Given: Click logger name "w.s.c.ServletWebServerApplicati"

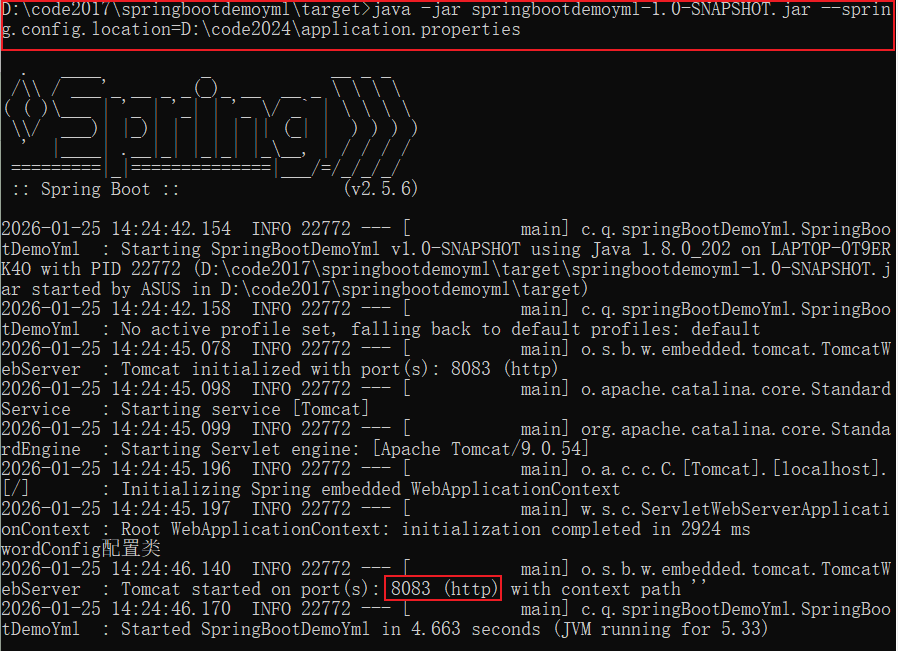Looking at the screenshot, I should click(x=736, y=509).
